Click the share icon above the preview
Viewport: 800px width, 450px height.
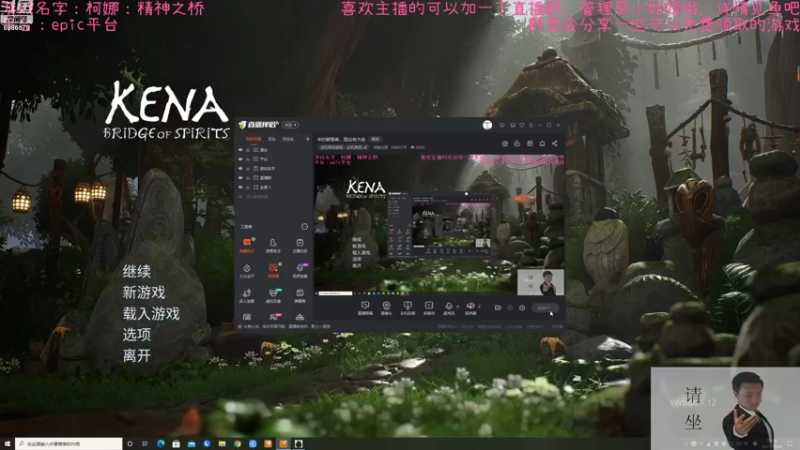[555, 143]
